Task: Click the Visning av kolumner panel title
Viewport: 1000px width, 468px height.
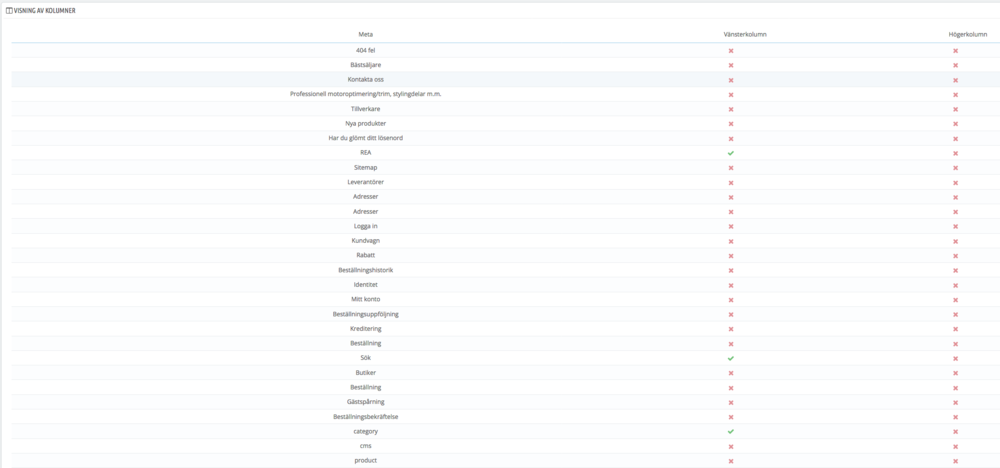Action: coord(44,11)
